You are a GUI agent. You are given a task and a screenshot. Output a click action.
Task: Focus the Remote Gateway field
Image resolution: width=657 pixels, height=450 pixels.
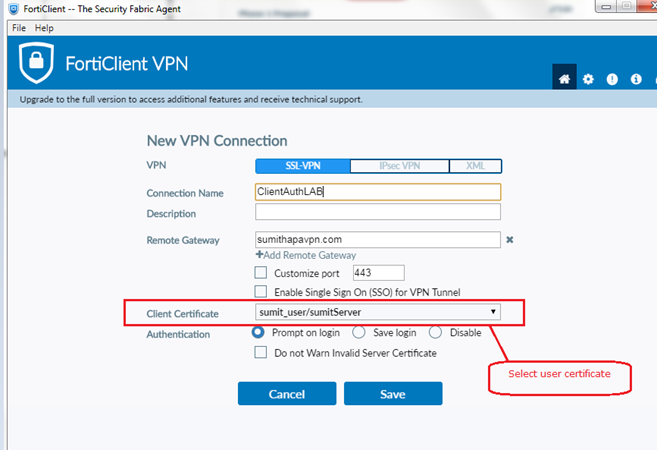coord(378,240)
